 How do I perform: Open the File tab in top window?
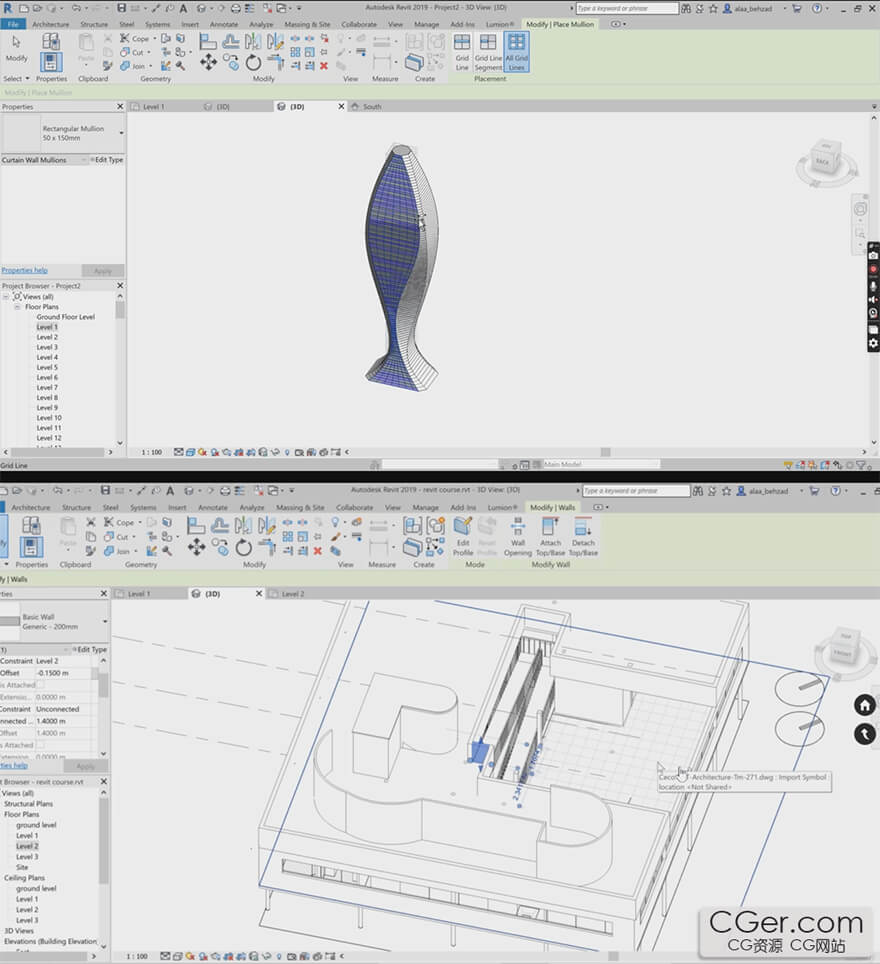click(x=13, y=24)
